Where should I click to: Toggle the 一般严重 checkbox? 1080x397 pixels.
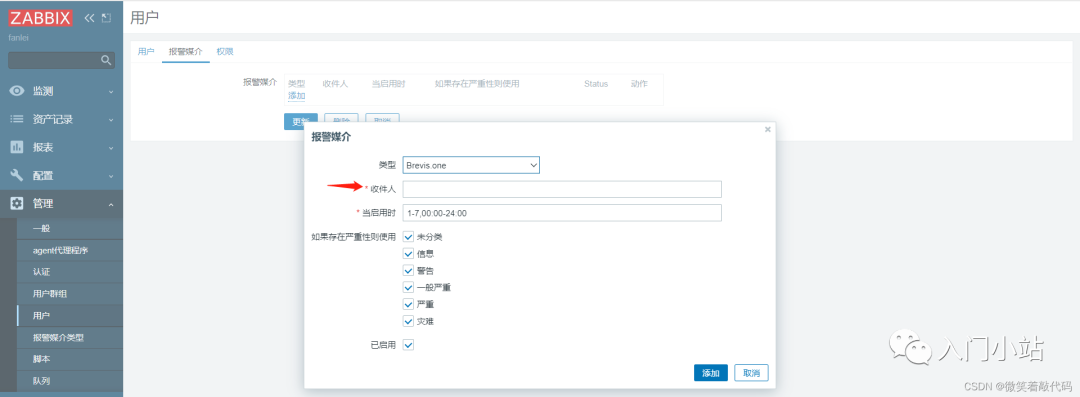408,287
